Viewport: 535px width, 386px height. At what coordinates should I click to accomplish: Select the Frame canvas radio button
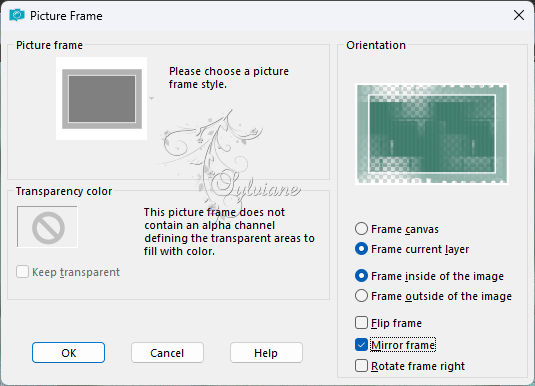361,229
